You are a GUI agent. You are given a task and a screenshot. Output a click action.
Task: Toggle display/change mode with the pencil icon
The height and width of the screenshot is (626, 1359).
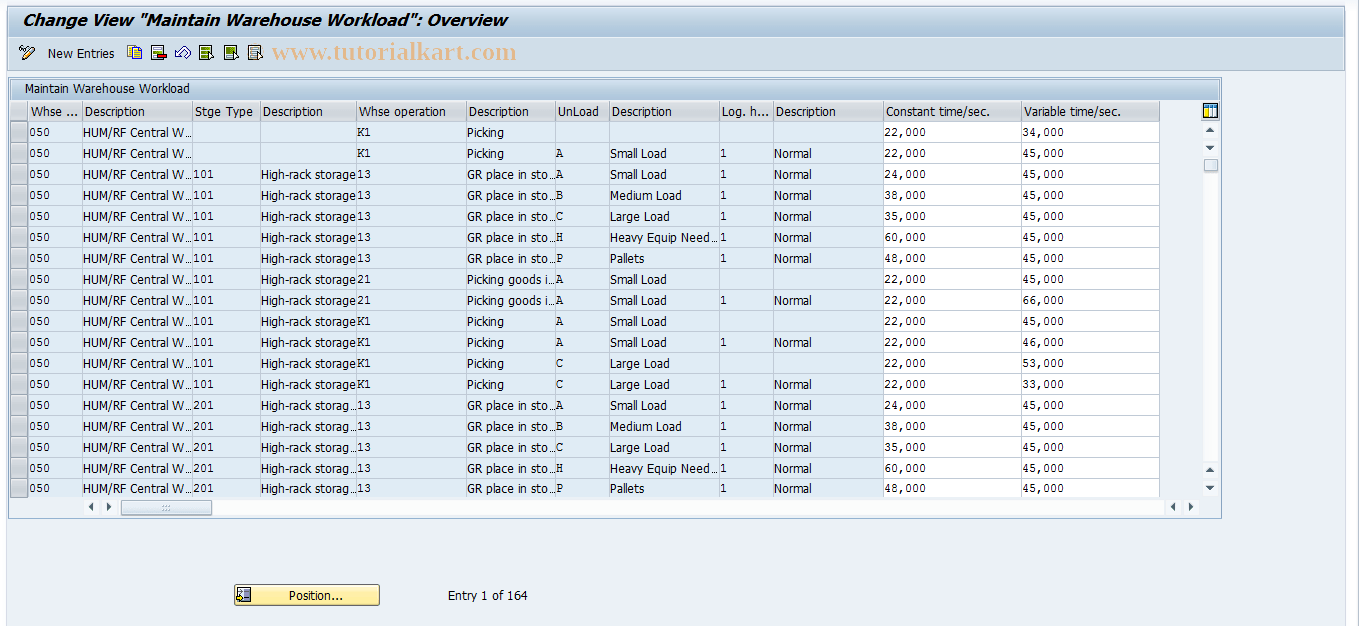pyautogui.click(x=27, y=52)
